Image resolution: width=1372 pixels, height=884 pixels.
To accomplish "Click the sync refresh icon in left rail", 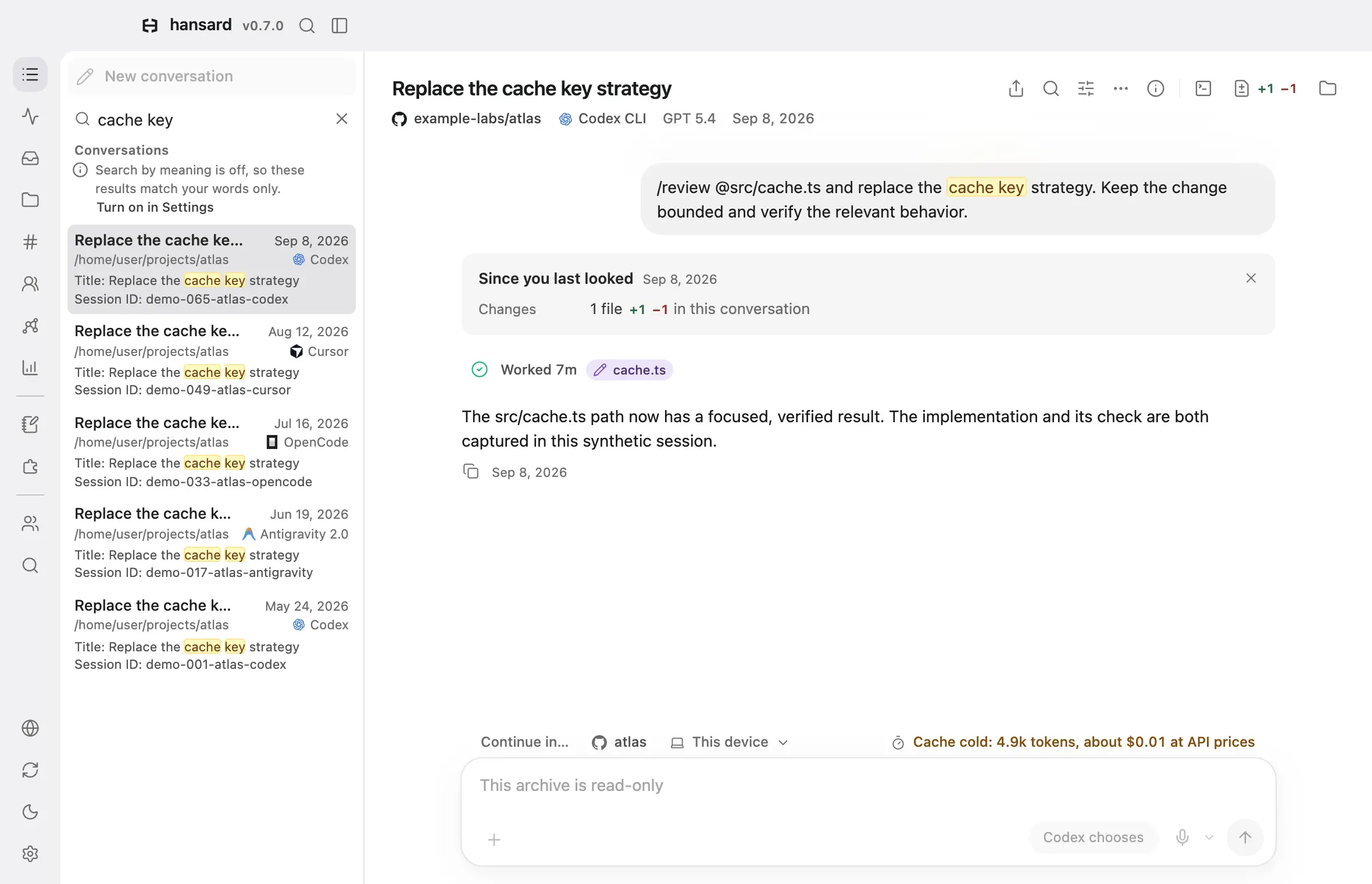I will [x=30, y=770].
